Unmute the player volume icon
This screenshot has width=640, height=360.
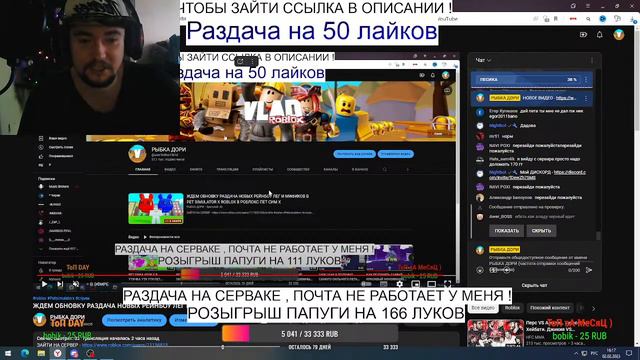click(x=76, y=284)
